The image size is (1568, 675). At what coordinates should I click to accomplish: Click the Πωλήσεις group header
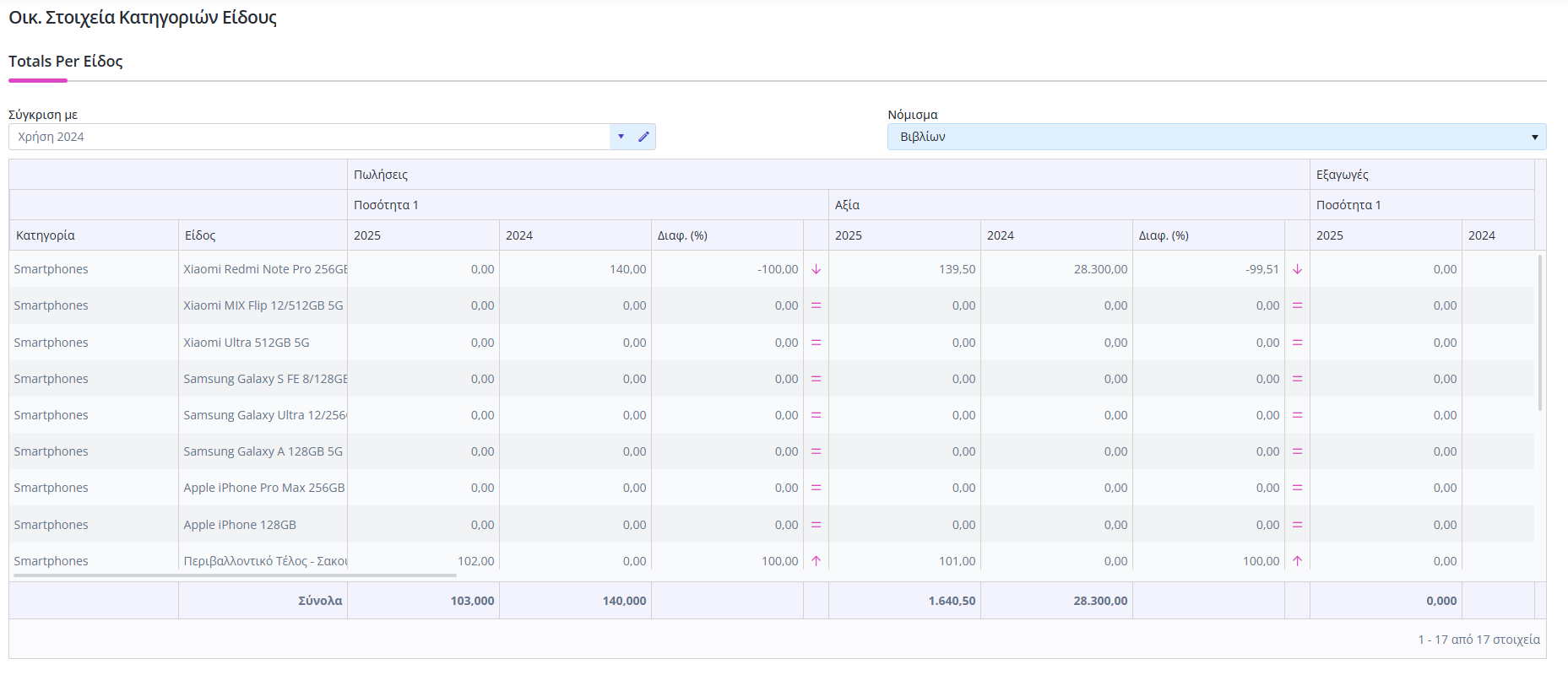pos(828,175)
